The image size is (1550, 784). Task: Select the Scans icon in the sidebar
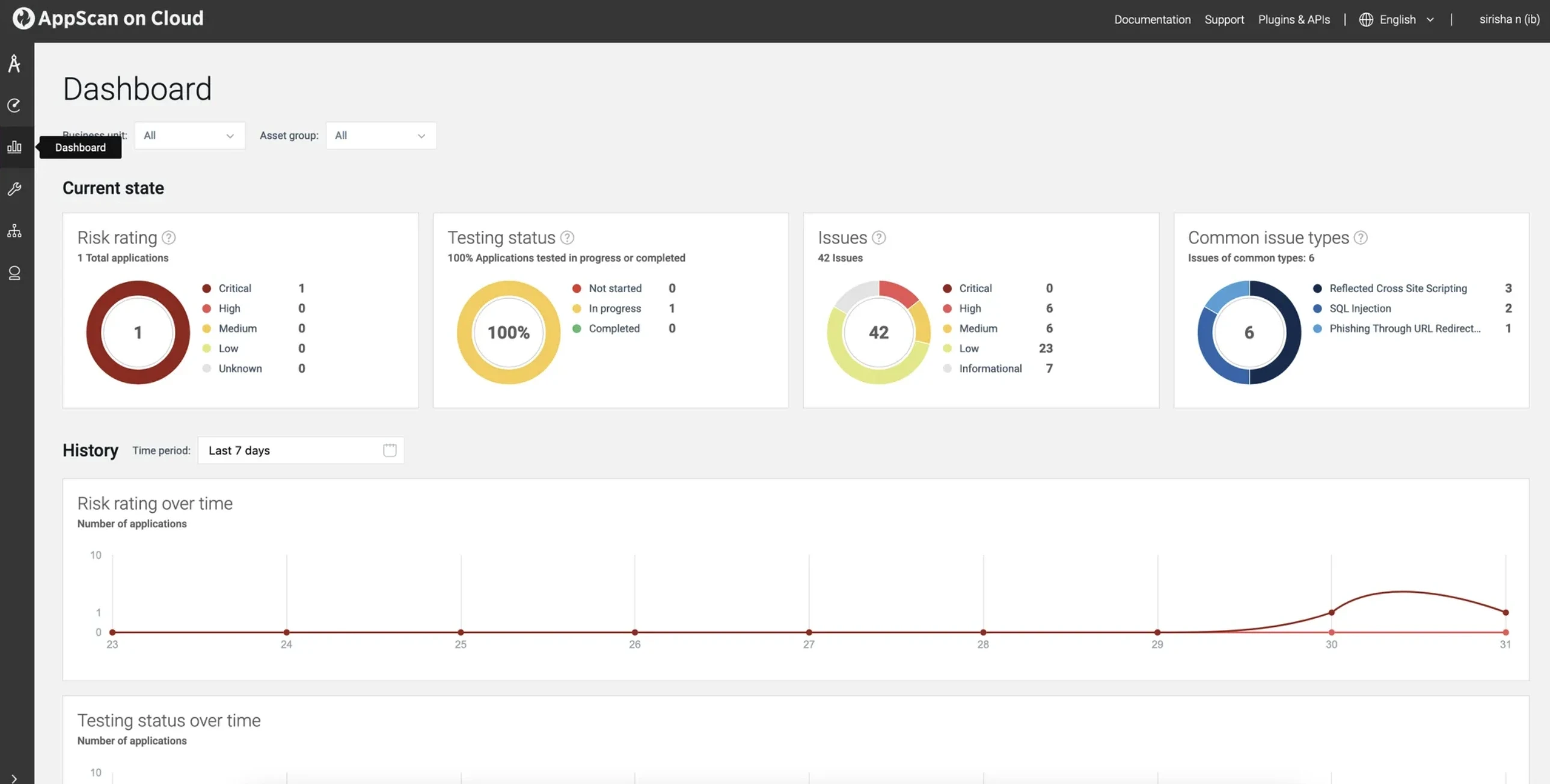(x=14, y=106)
